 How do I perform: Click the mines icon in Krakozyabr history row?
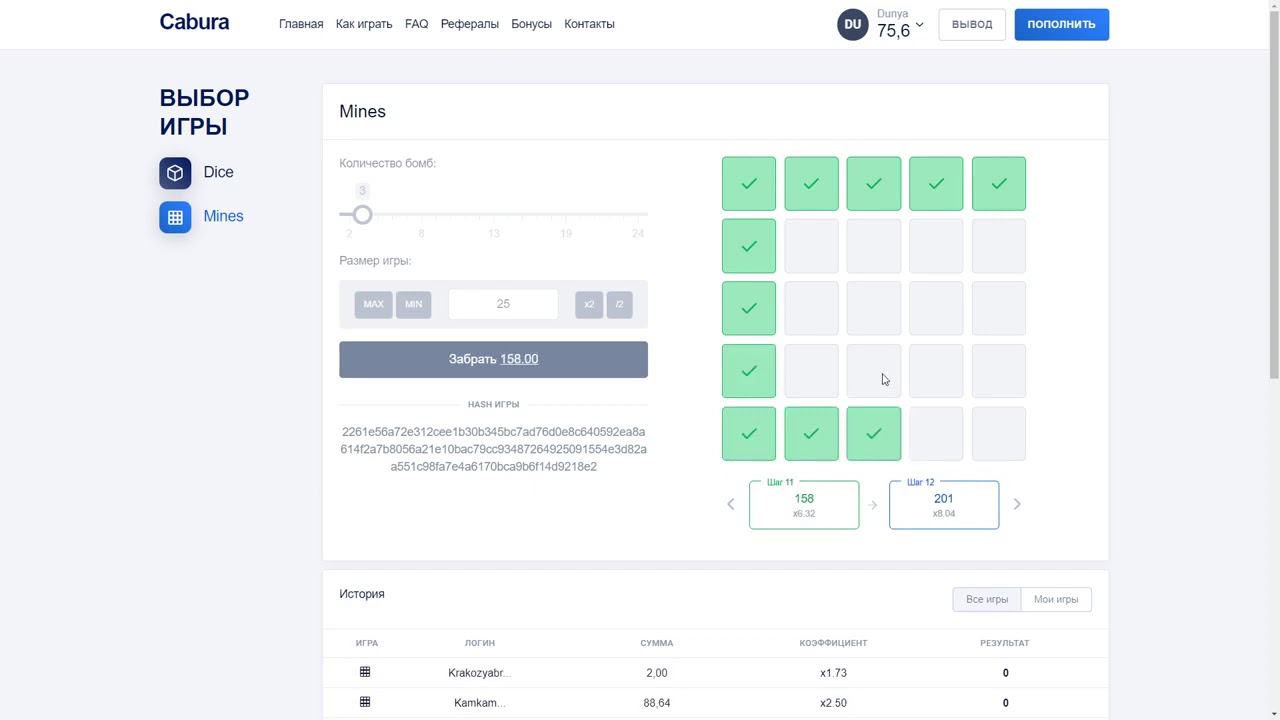click(x=365, y=672)
